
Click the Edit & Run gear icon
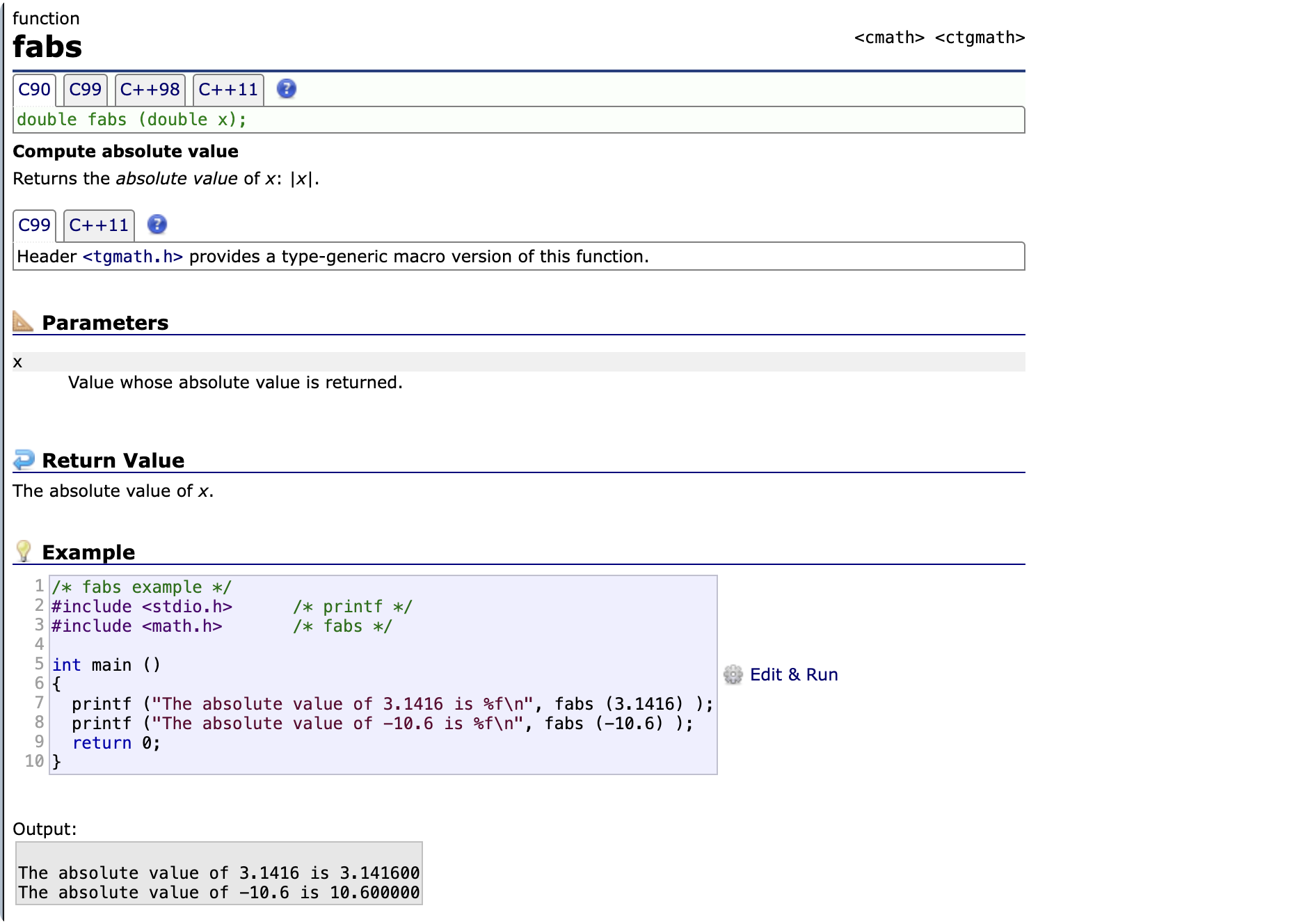[x=733, y=674]
